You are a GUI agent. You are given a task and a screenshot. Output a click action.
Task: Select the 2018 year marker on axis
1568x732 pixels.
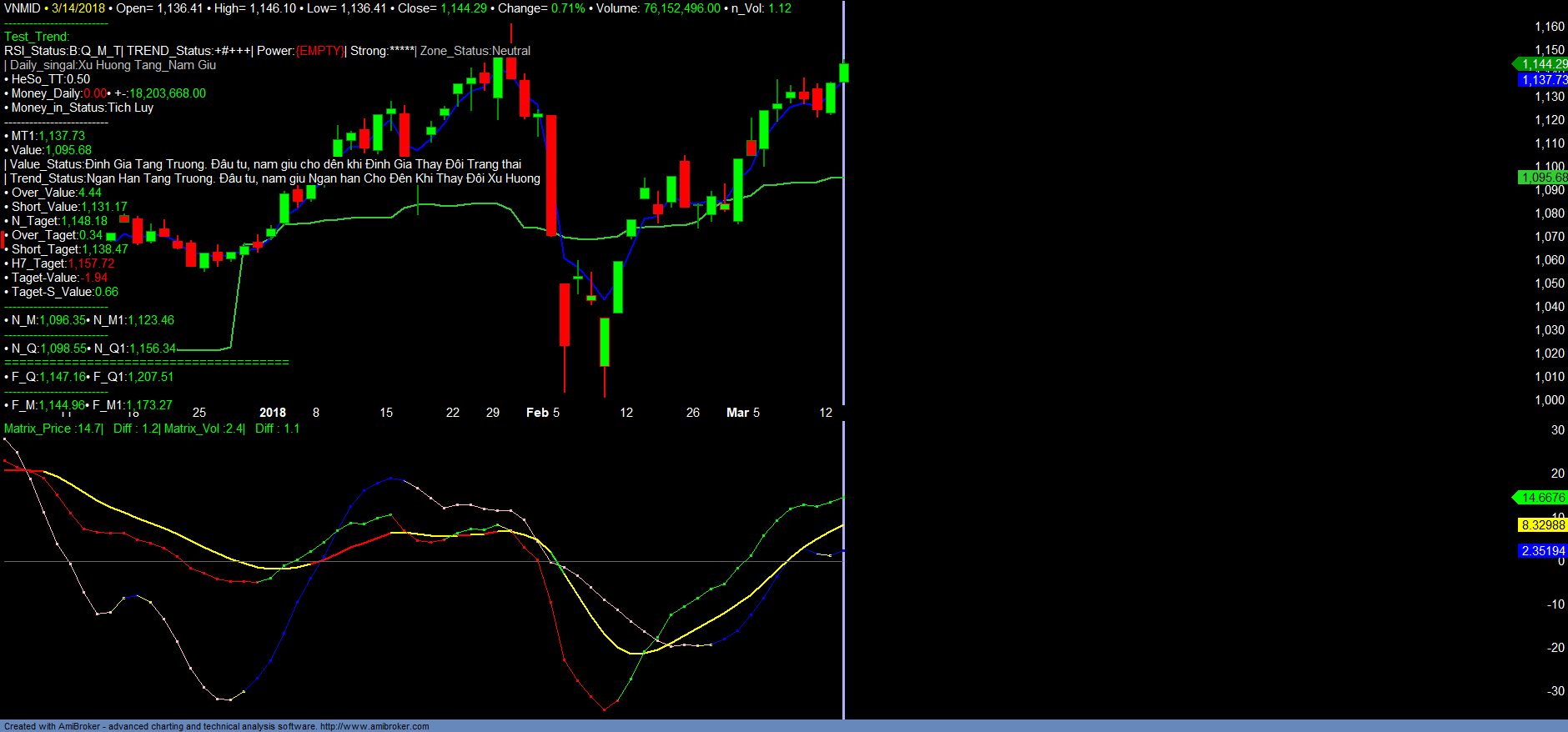(273, 413)
